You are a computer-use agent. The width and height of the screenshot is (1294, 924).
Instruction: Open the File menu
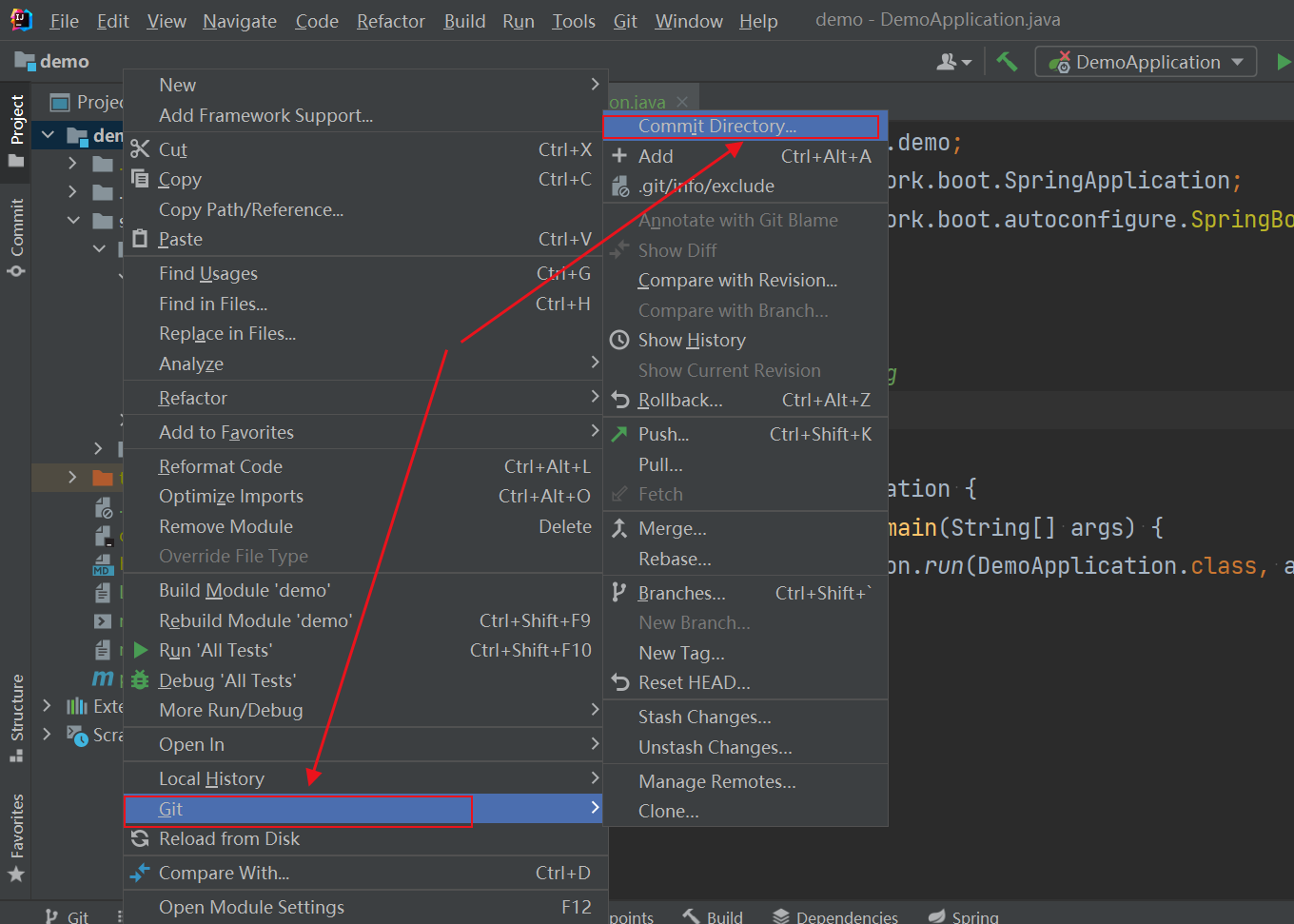tap(64, 21)
